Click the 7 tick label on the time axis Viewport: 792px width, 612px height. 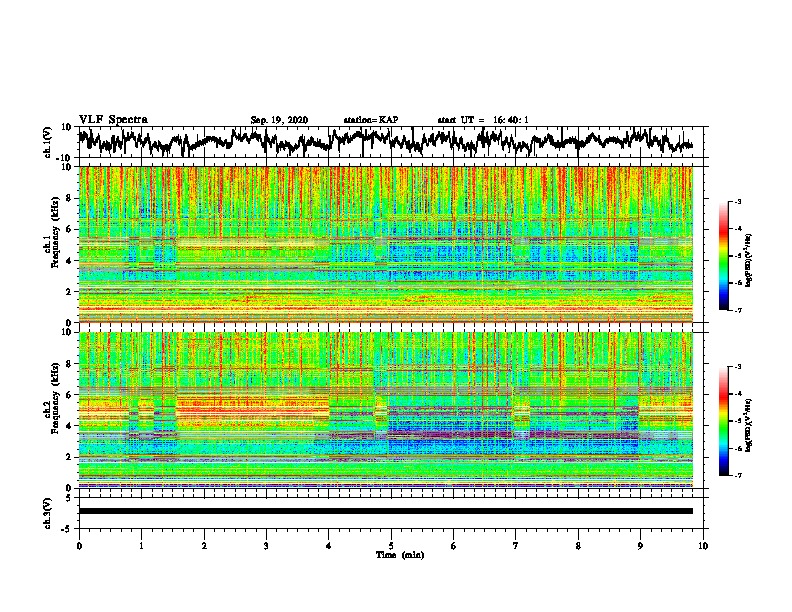pyautogui.click(x=516, y=546)
